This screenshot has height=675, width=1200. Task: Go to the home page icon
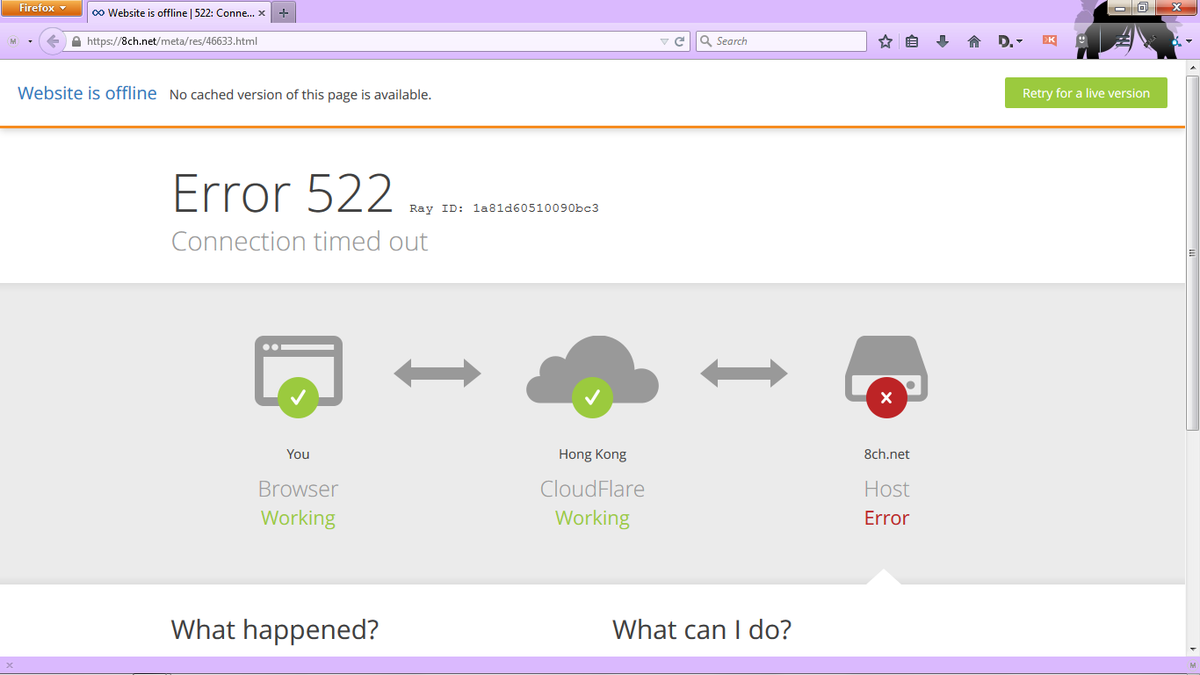(x=974, y=41)
